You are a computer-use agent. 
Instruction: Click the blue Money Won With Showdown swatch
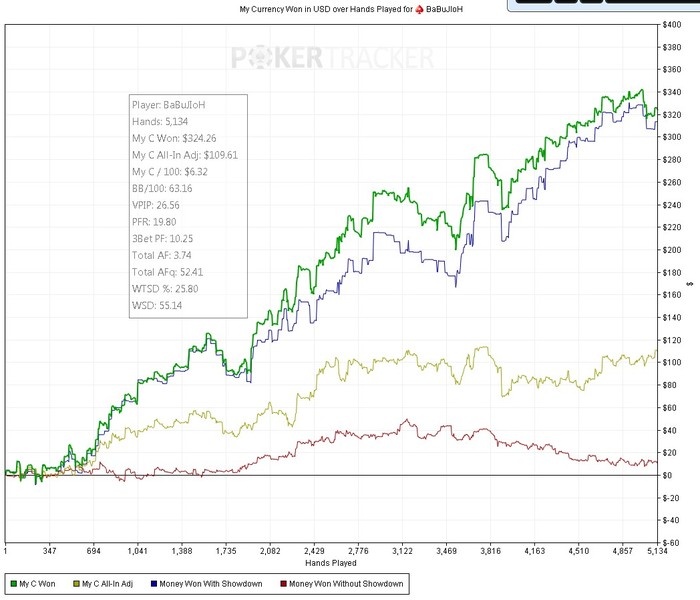click(154, 583)
